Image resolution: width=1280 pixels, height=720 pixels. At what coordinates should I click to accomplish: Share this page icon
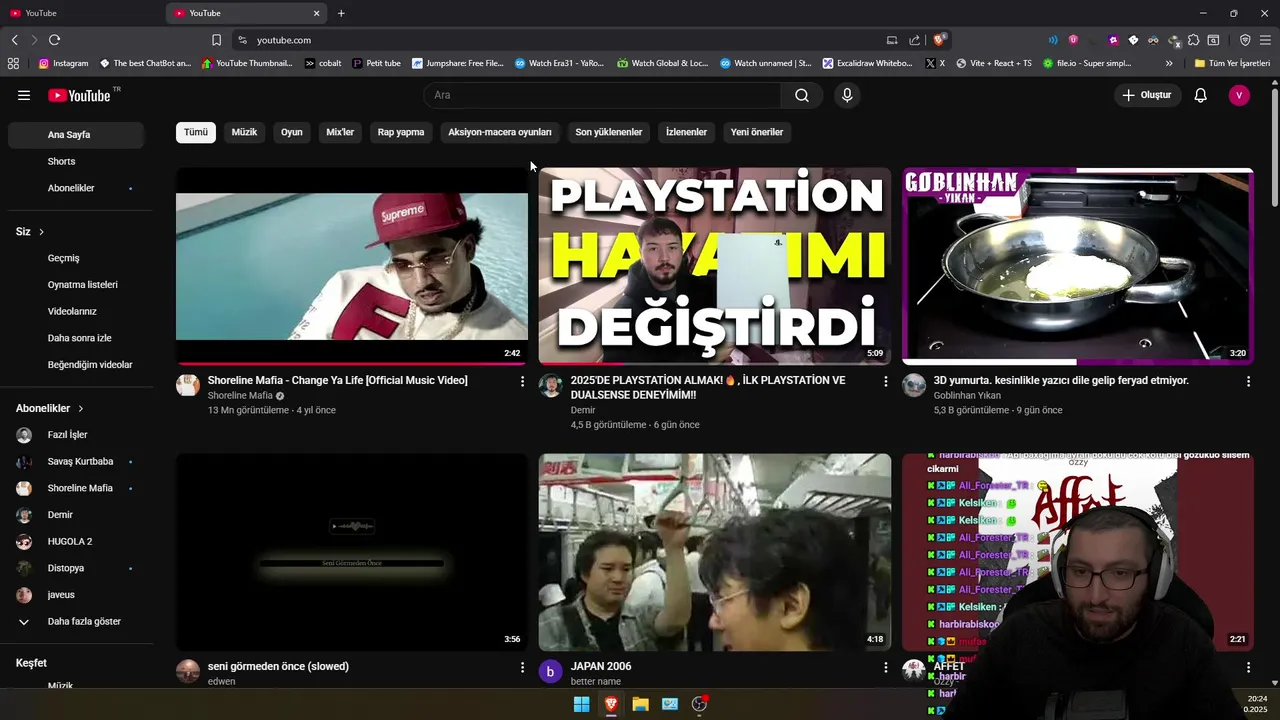[x=914, y=40]
